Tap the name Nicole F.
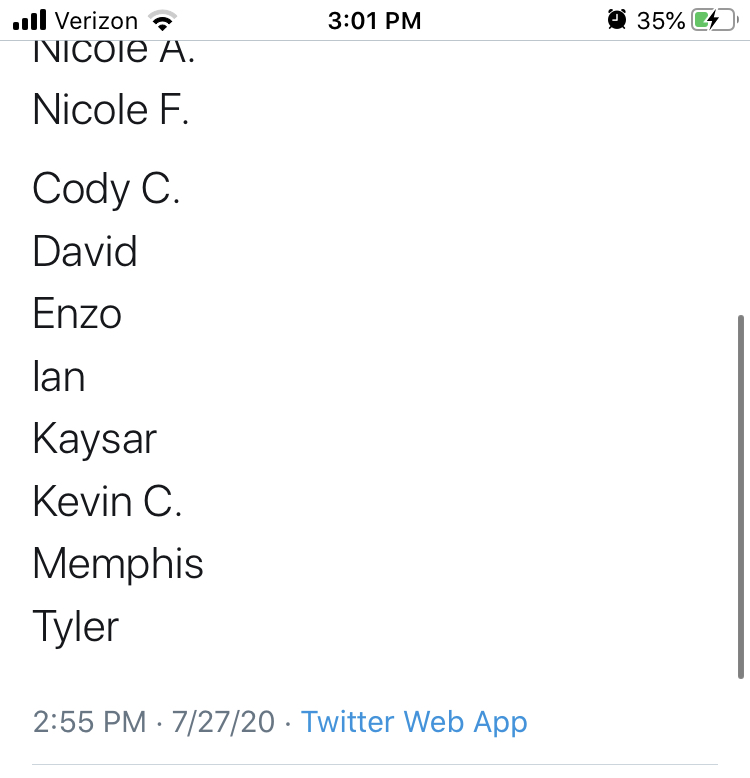Image resolution: width=750 pixels, height=778 pixels. pyautogui.click(x=111, y=109)
